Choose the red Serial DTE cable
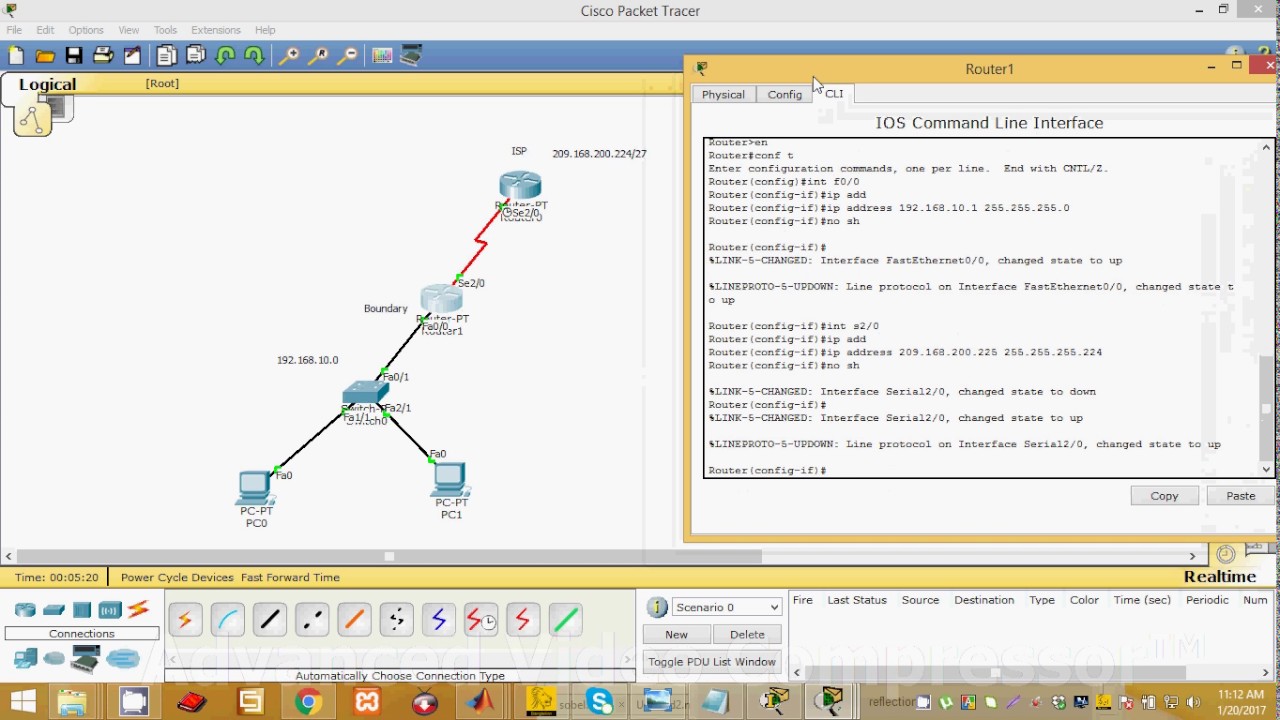Screen dimensions: 1280x720 [523, 620]
